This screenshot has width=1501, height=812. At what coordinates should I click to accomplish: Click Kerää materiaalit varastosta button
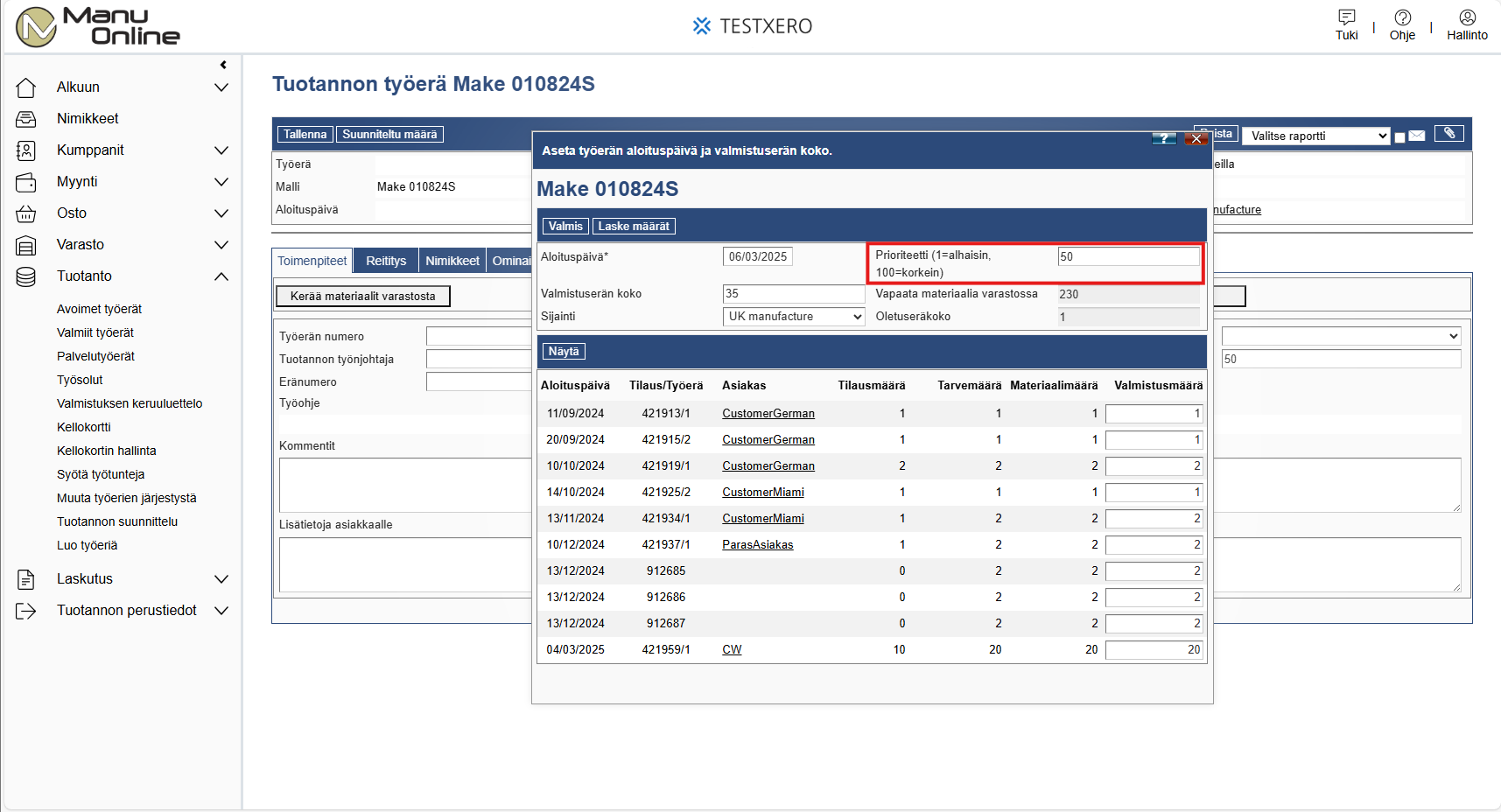(x=362, y=296)
